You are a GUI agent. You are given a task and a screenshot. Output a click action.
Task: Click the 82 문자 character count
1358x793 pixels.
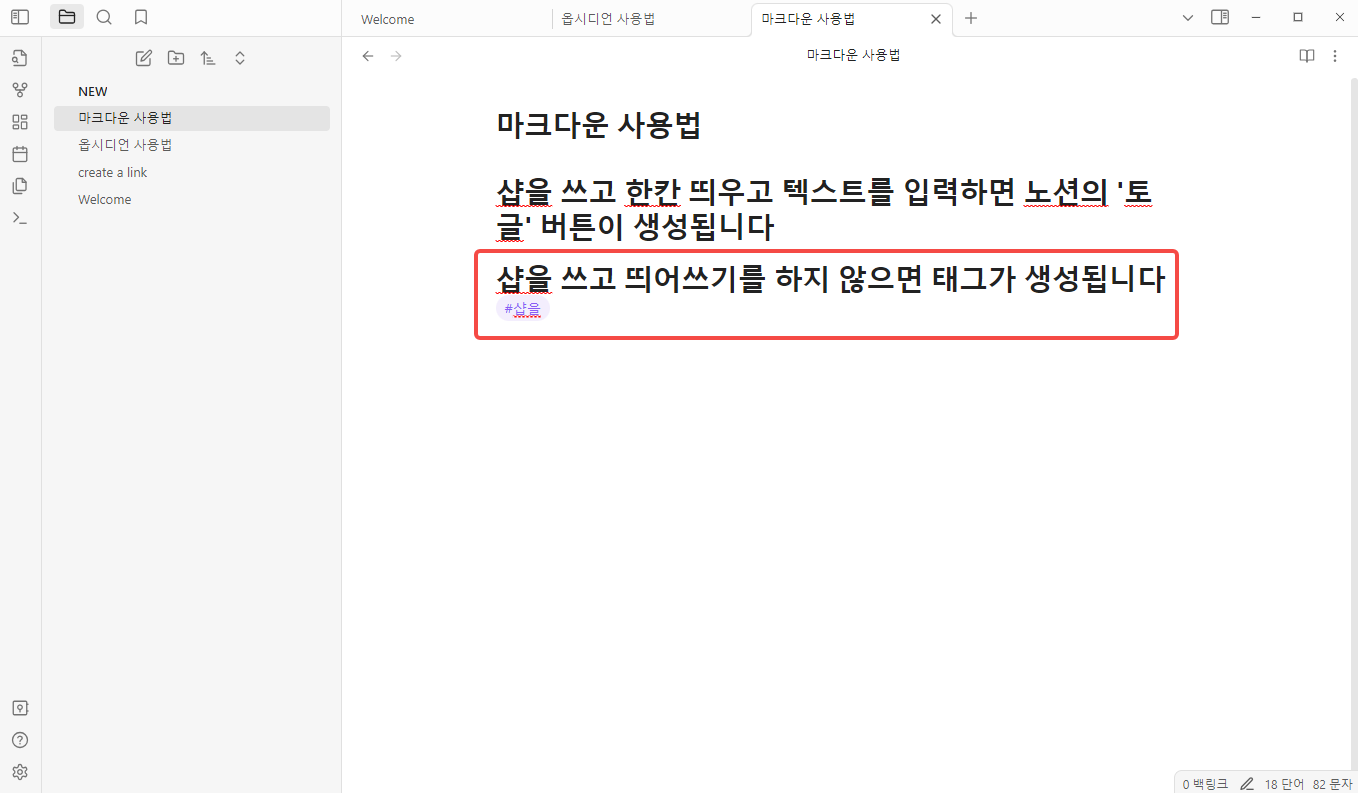(x=1331, y=784)
